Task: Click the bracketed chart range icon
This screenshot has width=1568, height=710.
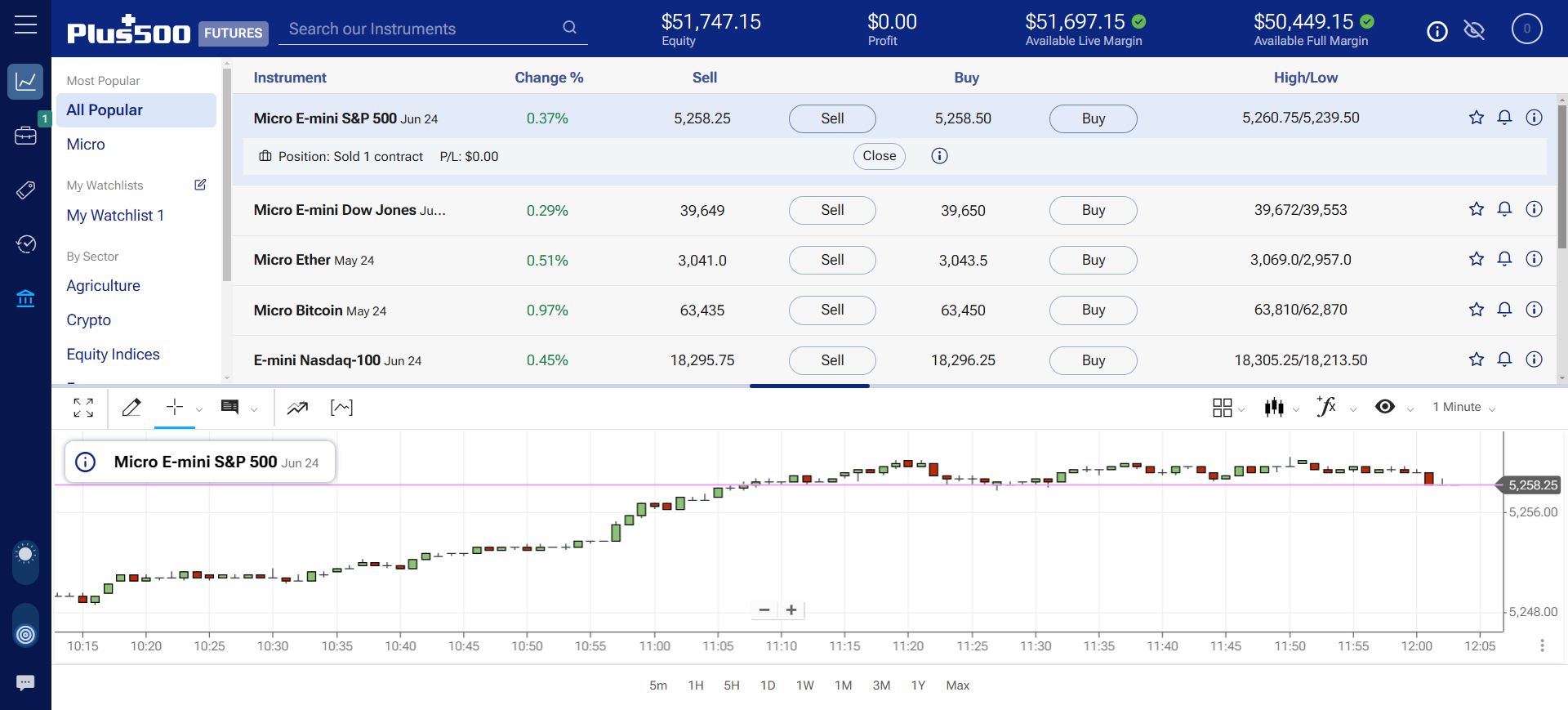Action: 341,408
